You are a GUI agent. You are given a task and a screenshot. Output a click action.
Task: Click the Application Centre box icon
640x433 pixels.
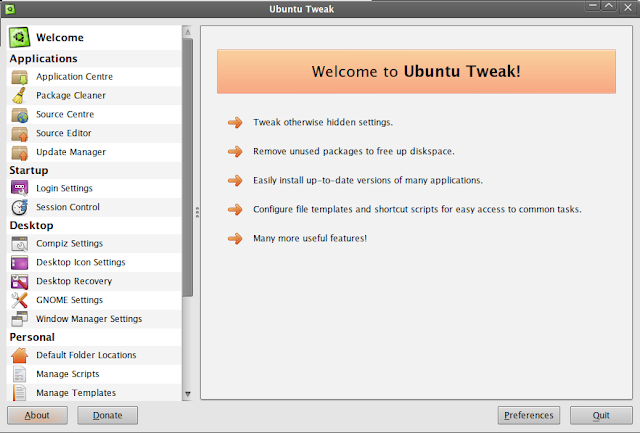click(x=20, y=77)
